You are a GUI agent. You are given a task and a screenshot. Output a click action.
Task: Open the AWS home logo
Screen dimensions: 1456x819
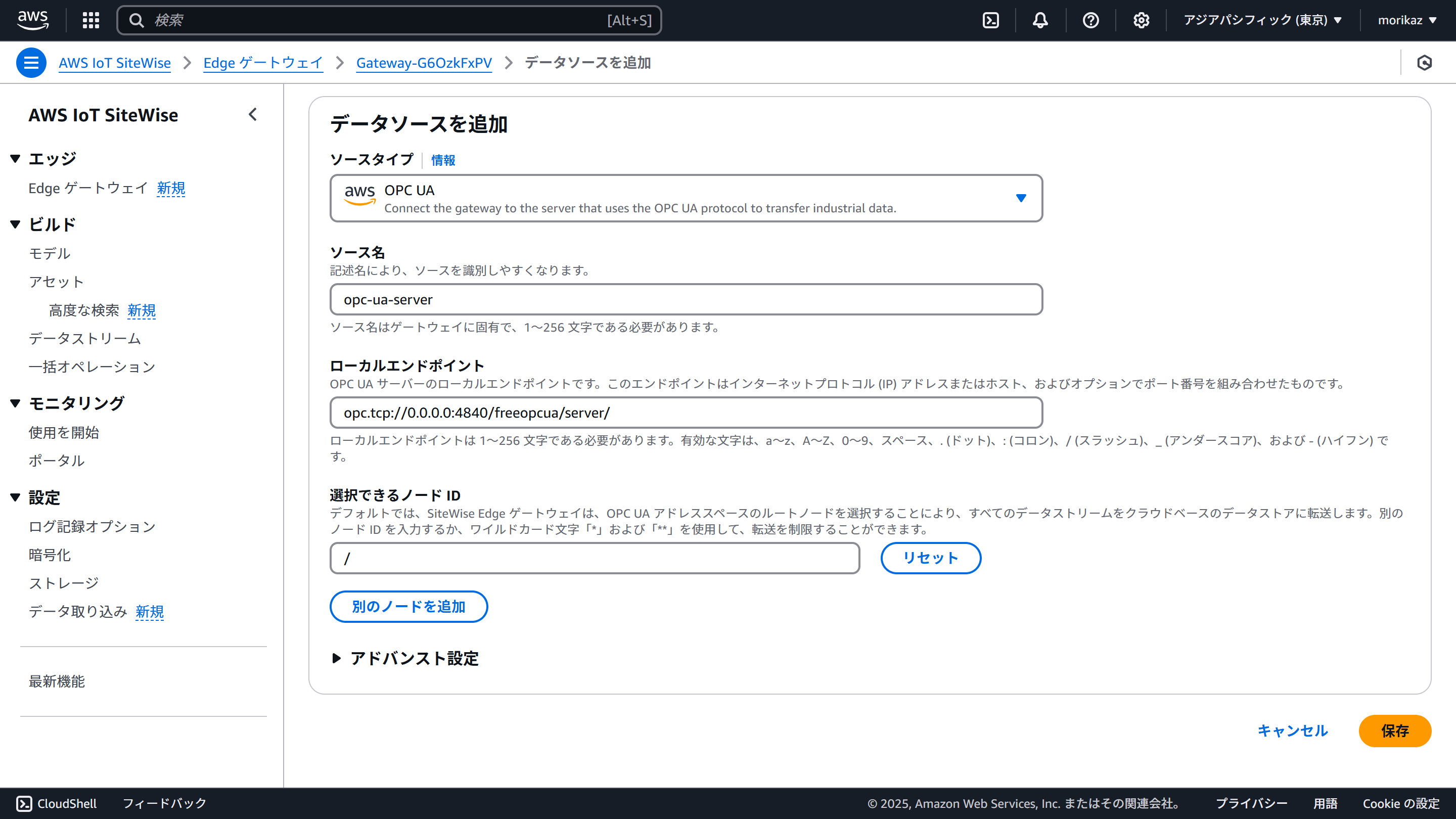tap(33, 20)
